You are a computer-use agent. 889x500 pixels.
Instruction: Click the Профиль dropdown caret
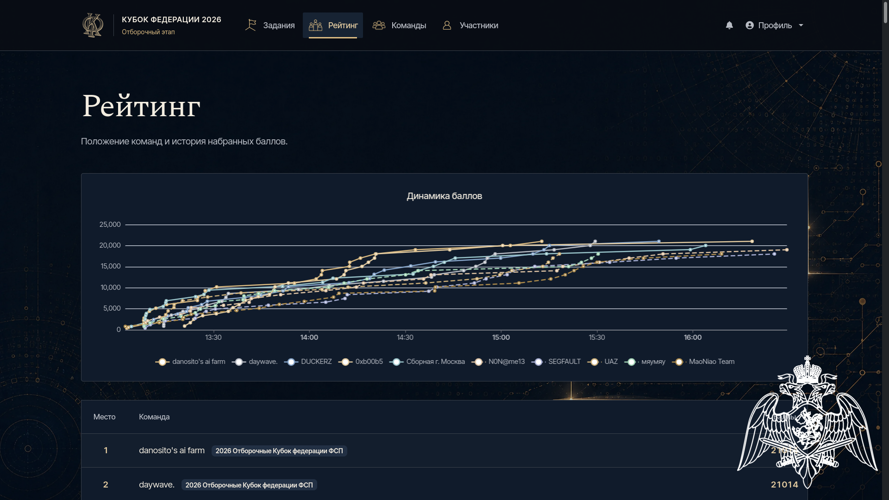pos(801,26)
